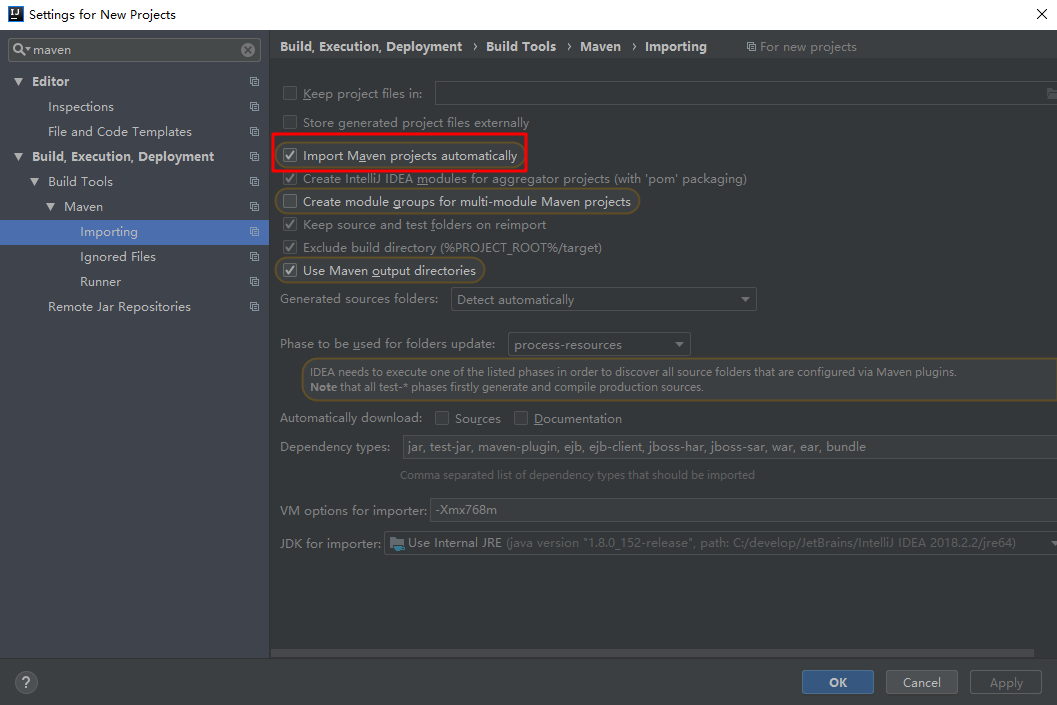1057x705 pixels.
Task: Click VM options for importer field
Action: (743, 510)
